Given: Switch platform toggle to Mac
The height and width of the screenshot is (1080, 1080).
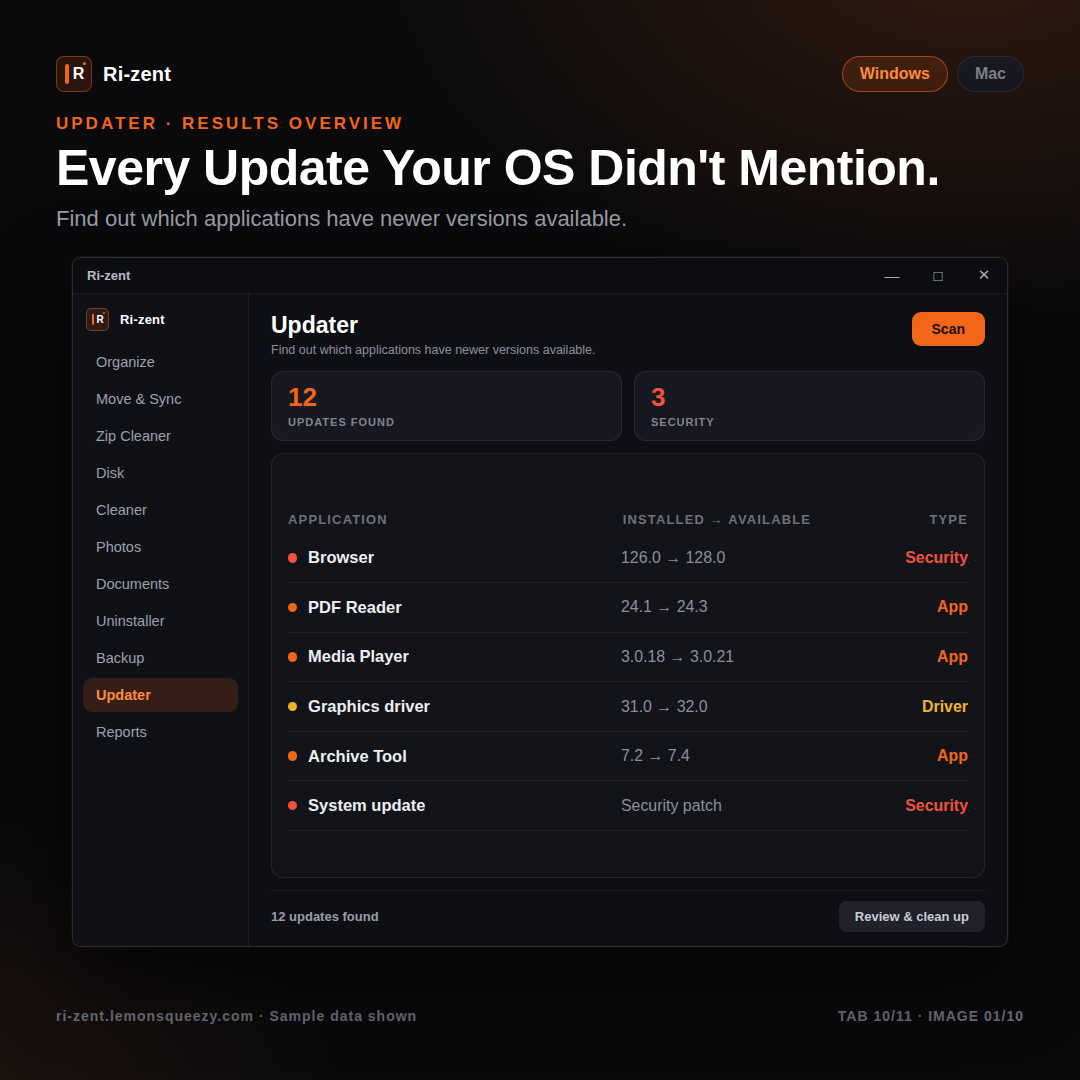Looking at the screenshot, I should coord(990,74).
